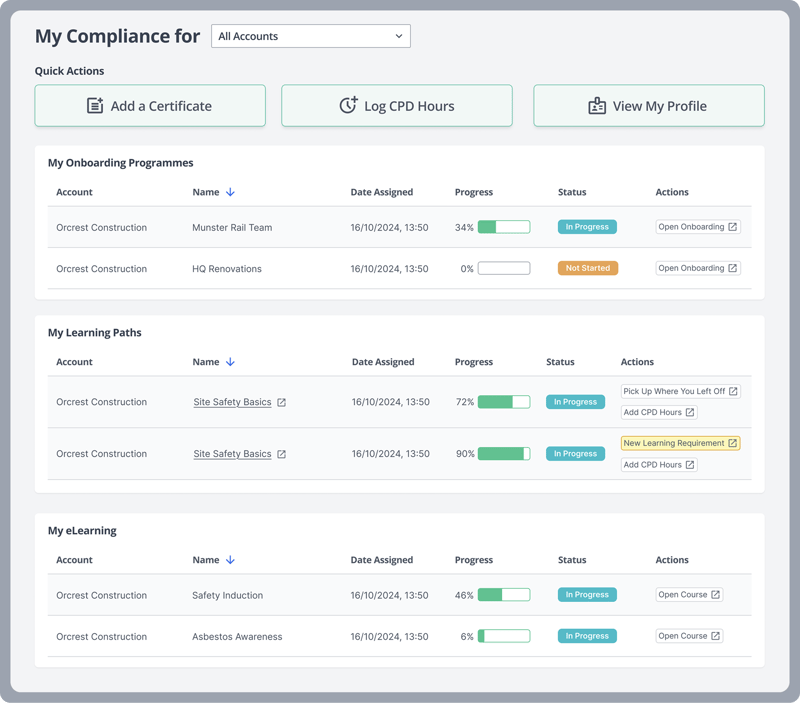The image size is (800, 703).
Task: Click Pick Up Where You Left Off
Action: click(680, 391)
